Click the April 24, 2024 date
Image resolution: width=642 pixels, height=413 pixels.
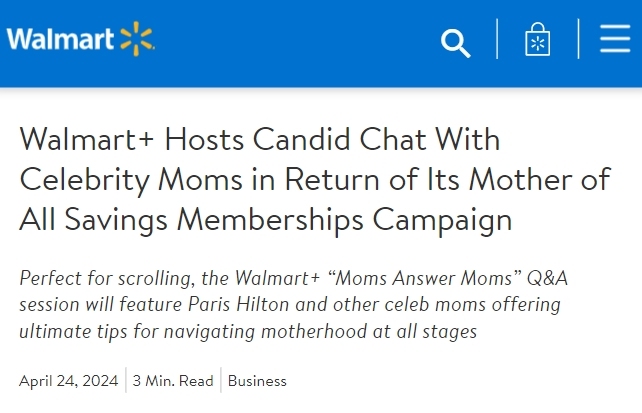pyautogui.click(x=68, y=381)
